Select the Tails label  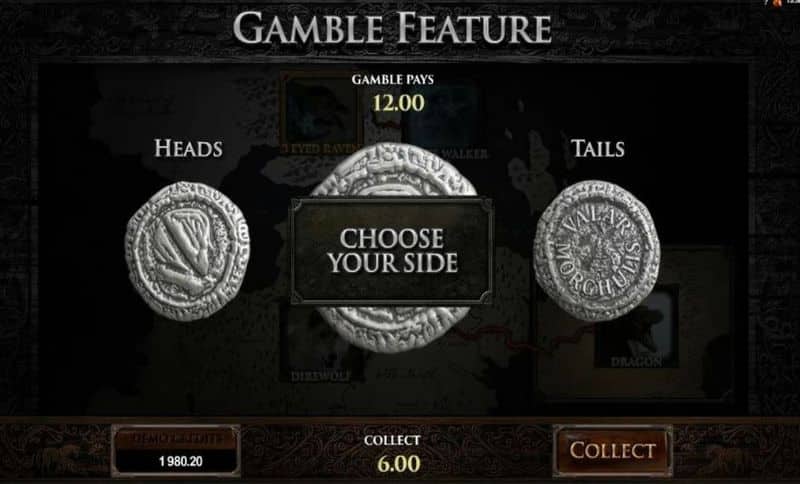[x=597, y=148]
